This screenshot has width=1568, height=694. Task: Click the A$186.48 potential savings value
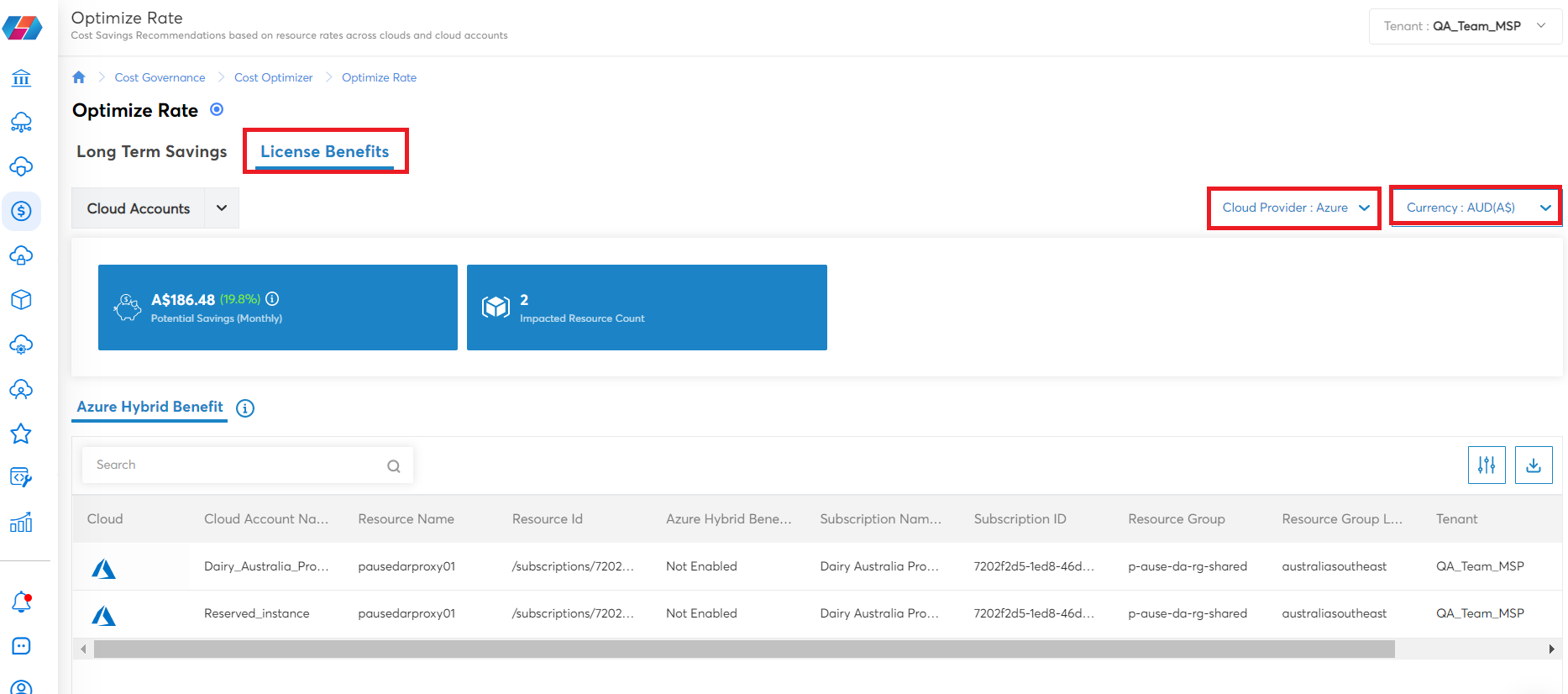183,300
